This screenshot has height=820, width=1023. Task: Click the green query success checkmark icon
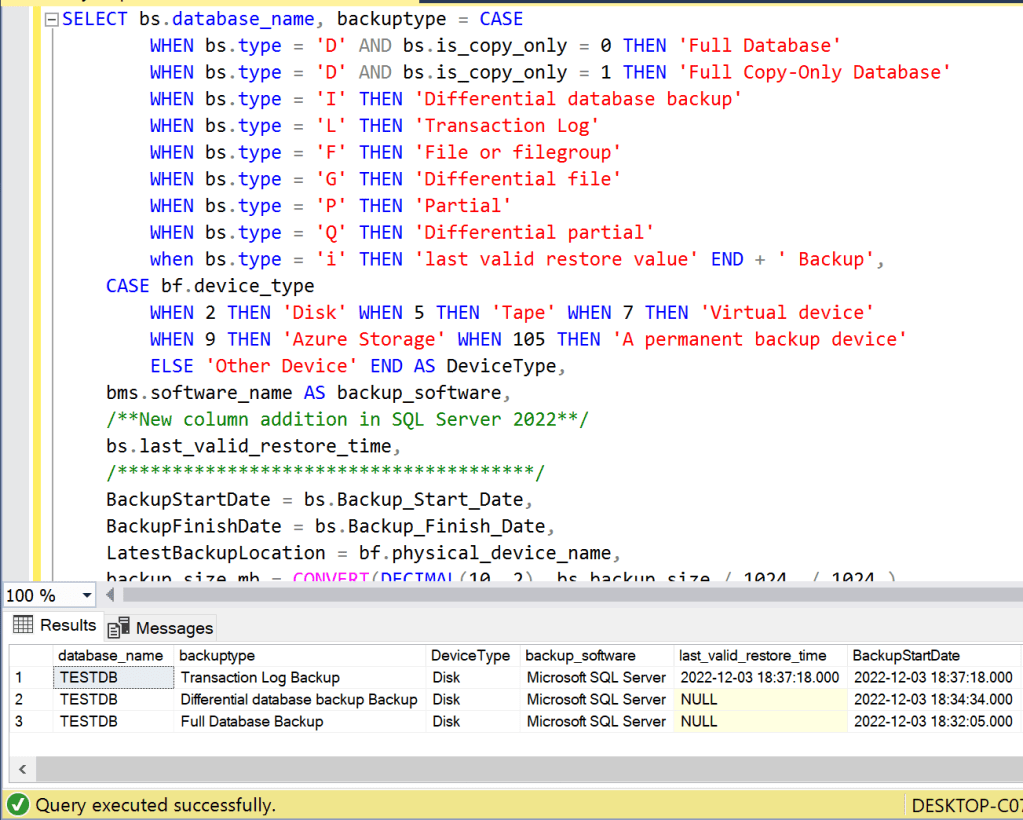coord(17,804)
